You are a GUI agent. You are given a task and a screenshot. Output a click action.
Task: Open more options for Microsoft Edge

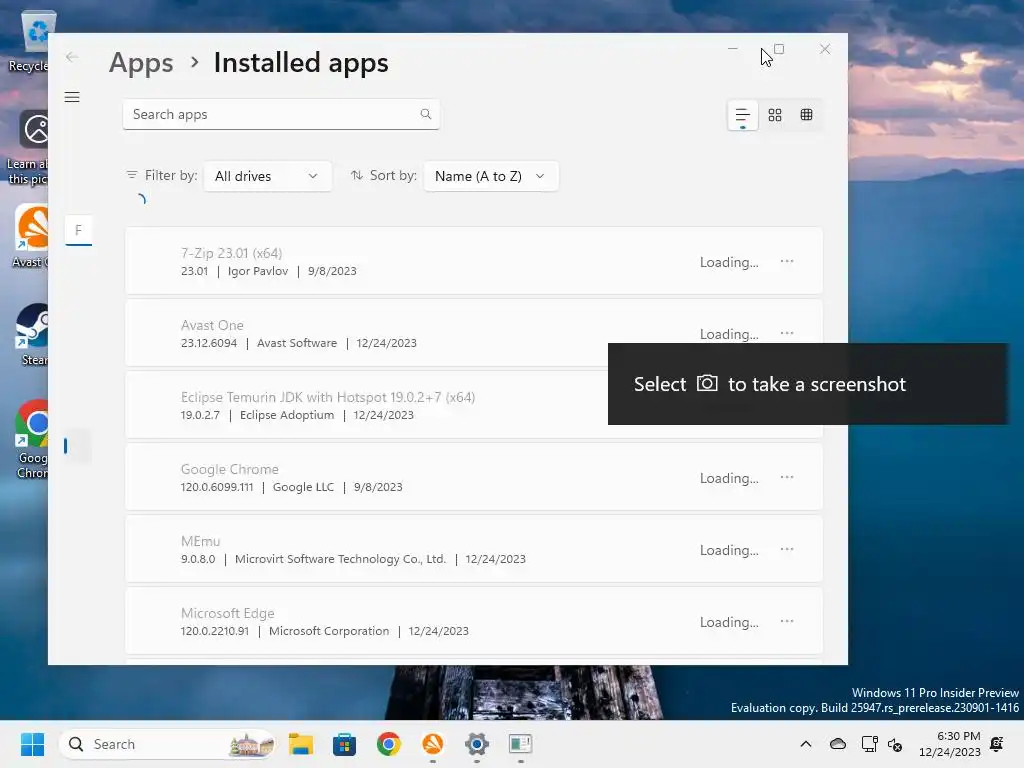click(x=787, y=621)
